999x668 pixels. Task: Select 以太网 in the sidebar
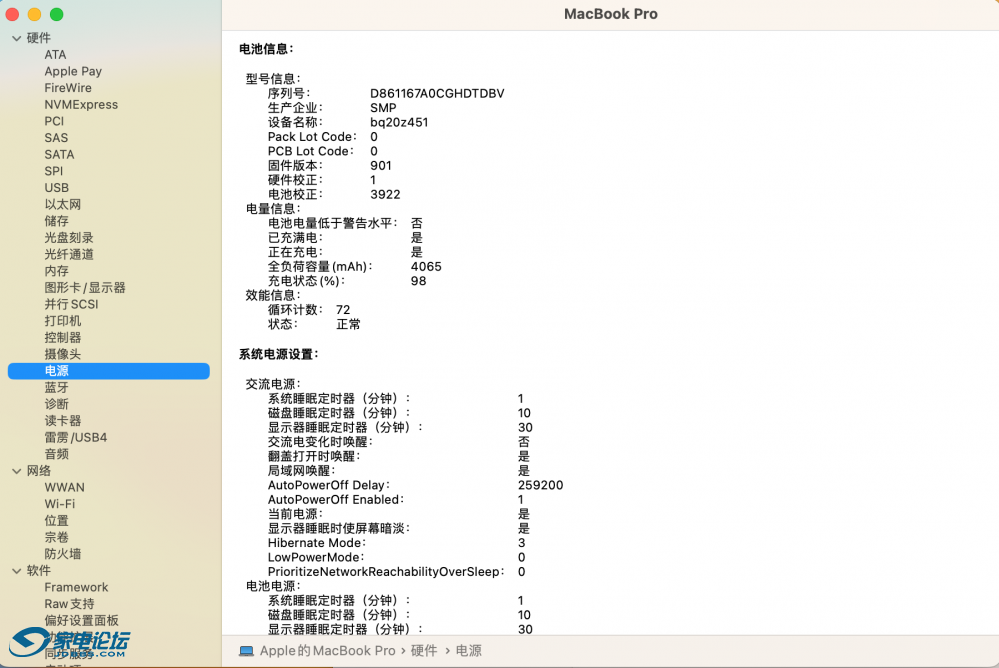tap(62, 205)
